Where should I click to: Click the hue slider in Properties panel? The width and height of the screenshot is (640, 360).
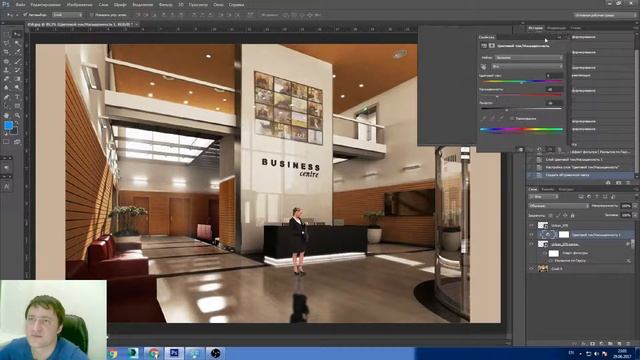pos(521,82)
